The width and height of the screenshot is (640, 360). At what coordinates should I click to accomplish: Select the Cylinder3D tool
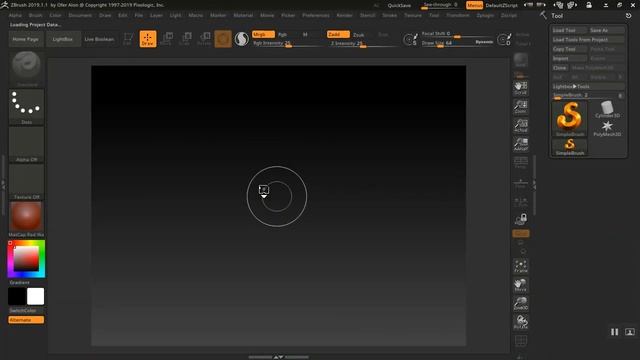607,109
